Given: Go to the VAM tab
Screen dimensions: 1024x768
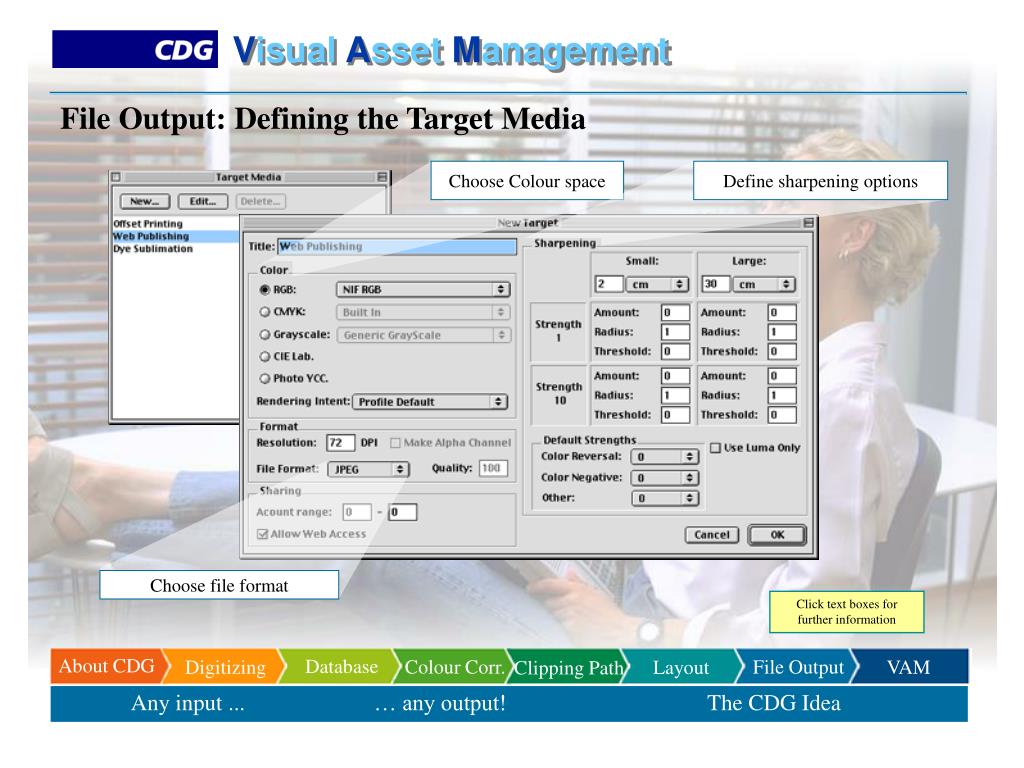Looking at the screenshot, I should pos(909,667).
